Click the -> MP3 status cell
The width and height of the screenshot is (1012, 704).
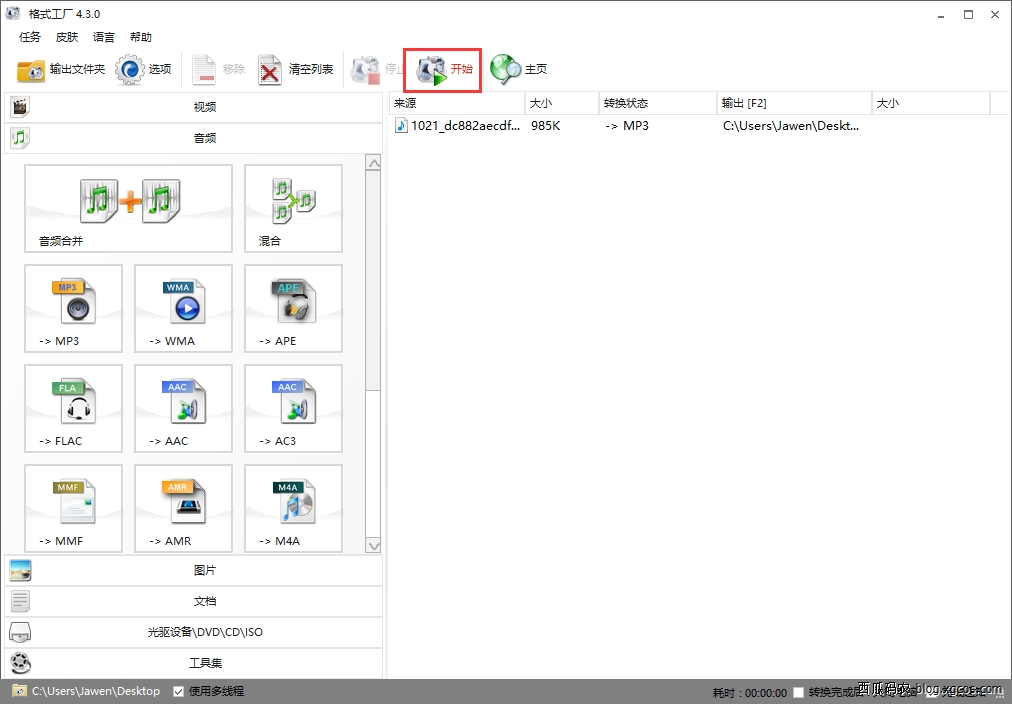click(x=627, y=126)
